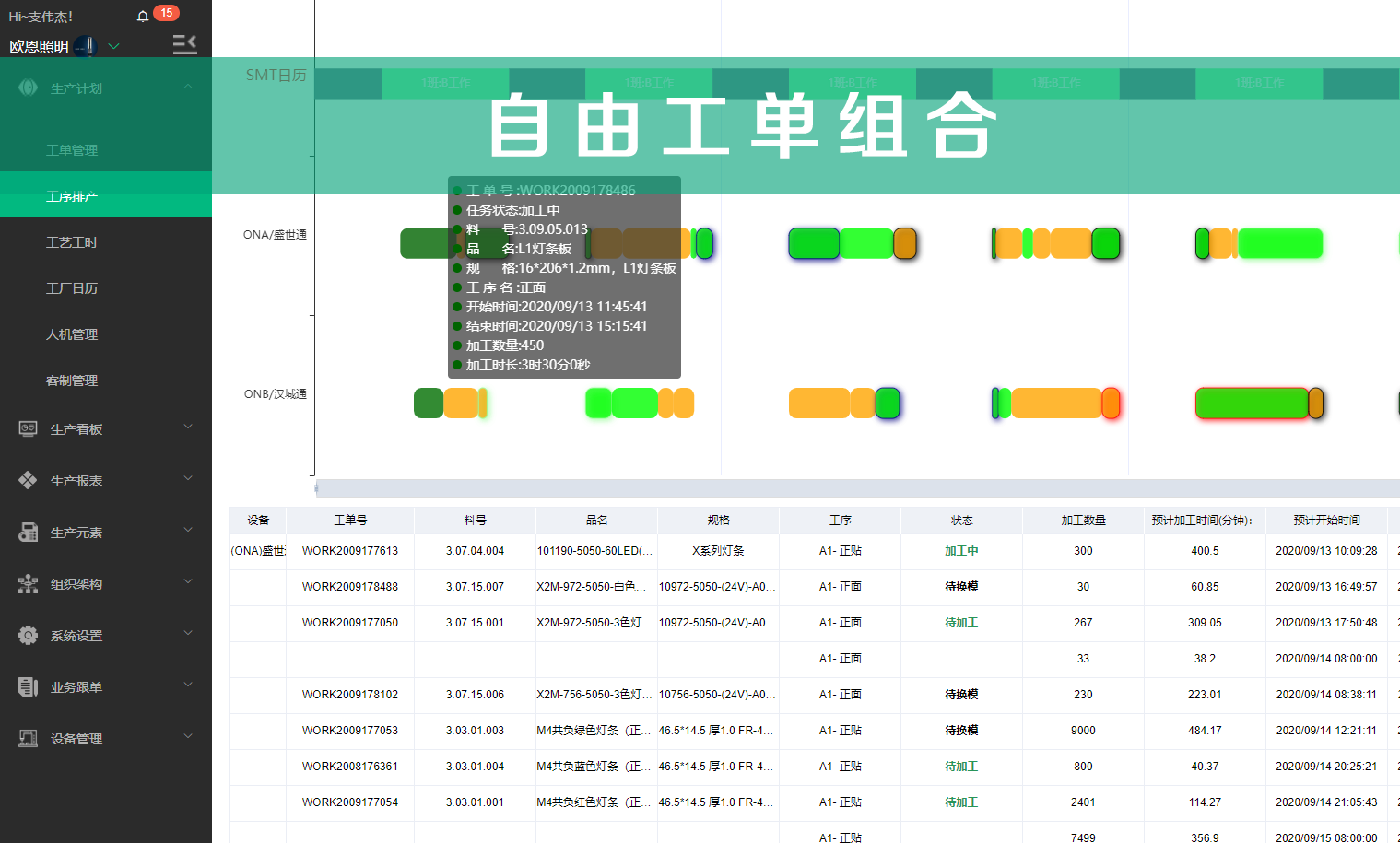The height and width of the screenshot is (843, 1400).
Task: Open the 欧恩照明 company switcher dropdown
Action: [x=112, y=45]
